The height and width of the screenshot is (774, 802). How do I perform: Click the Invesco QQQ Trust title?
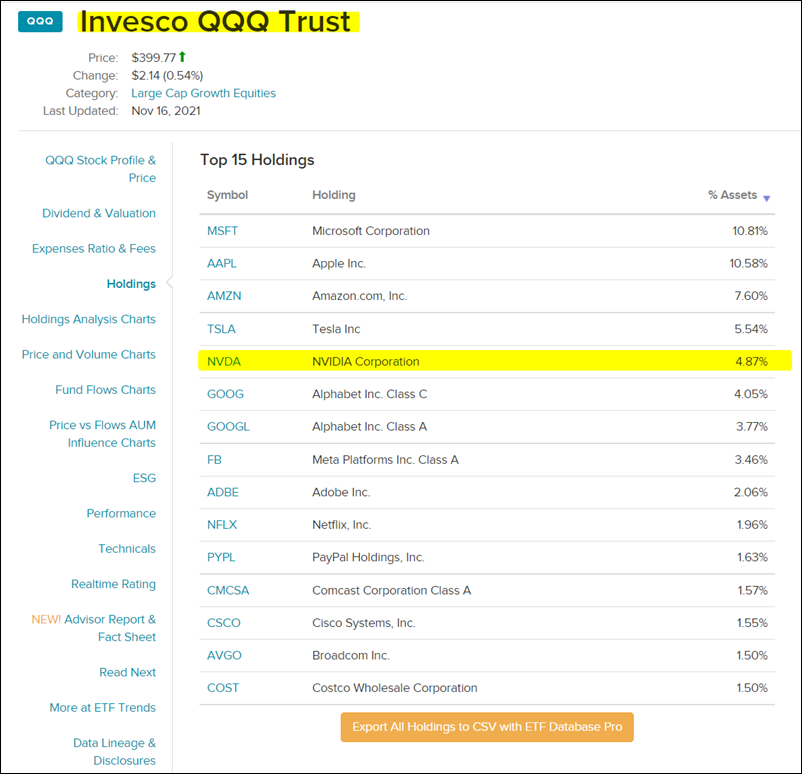(215, 22)
